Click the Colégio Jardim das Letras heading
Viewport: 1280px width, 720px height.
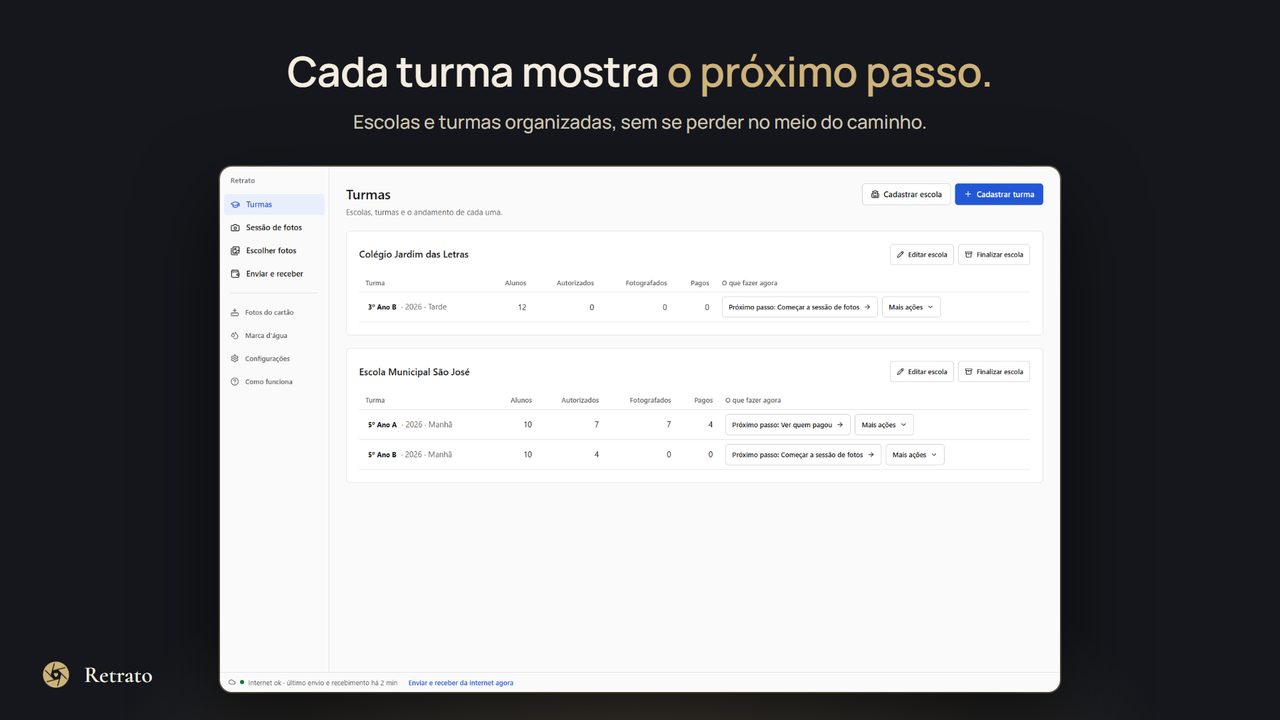pos(414,254)
